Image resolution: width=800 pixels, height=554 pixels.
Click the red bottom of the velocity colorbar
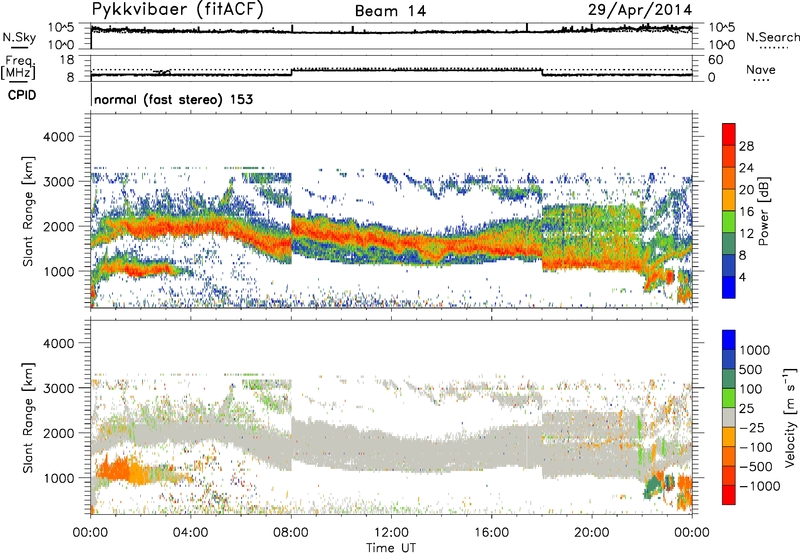(729, 495)
